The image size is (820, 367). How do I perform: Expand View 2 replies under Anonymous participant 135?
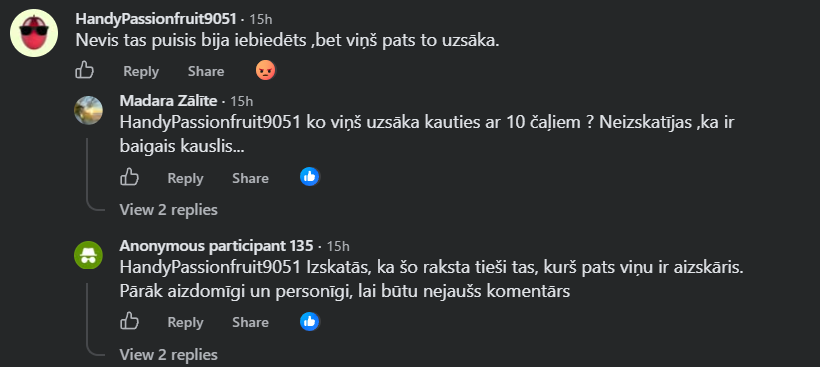(168, 354)
